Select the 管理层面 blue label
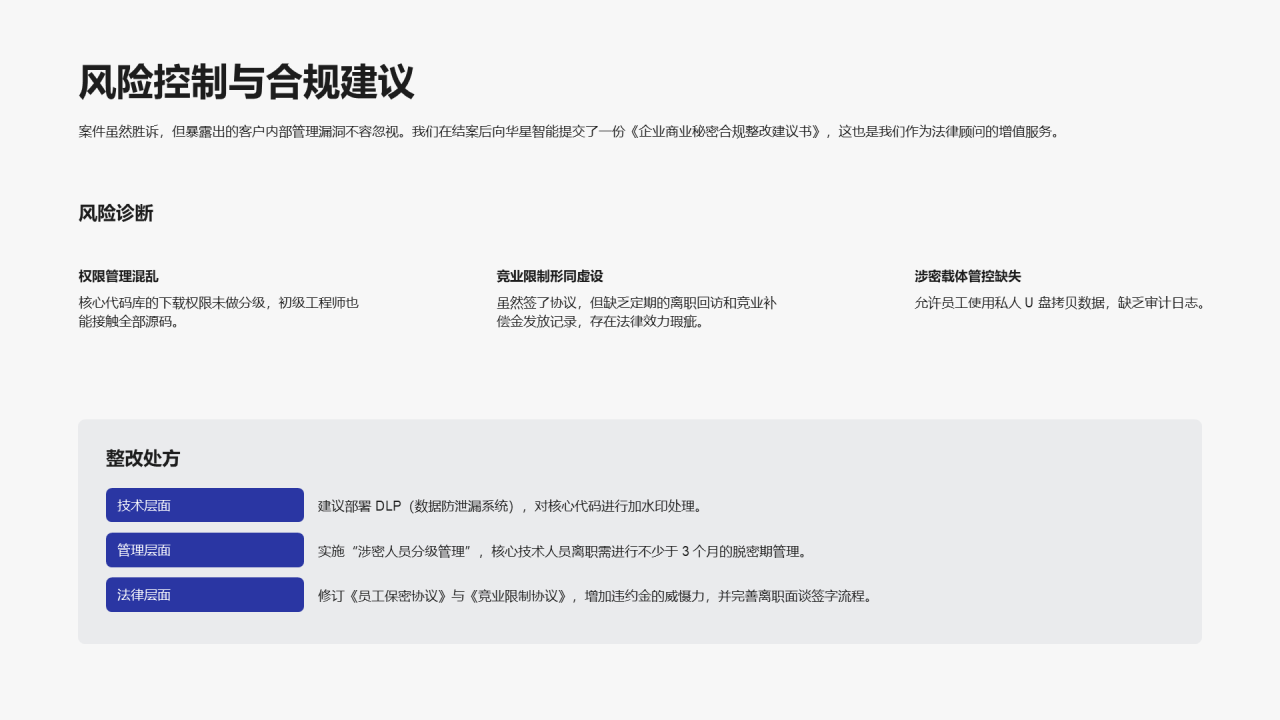 (204, 550)
